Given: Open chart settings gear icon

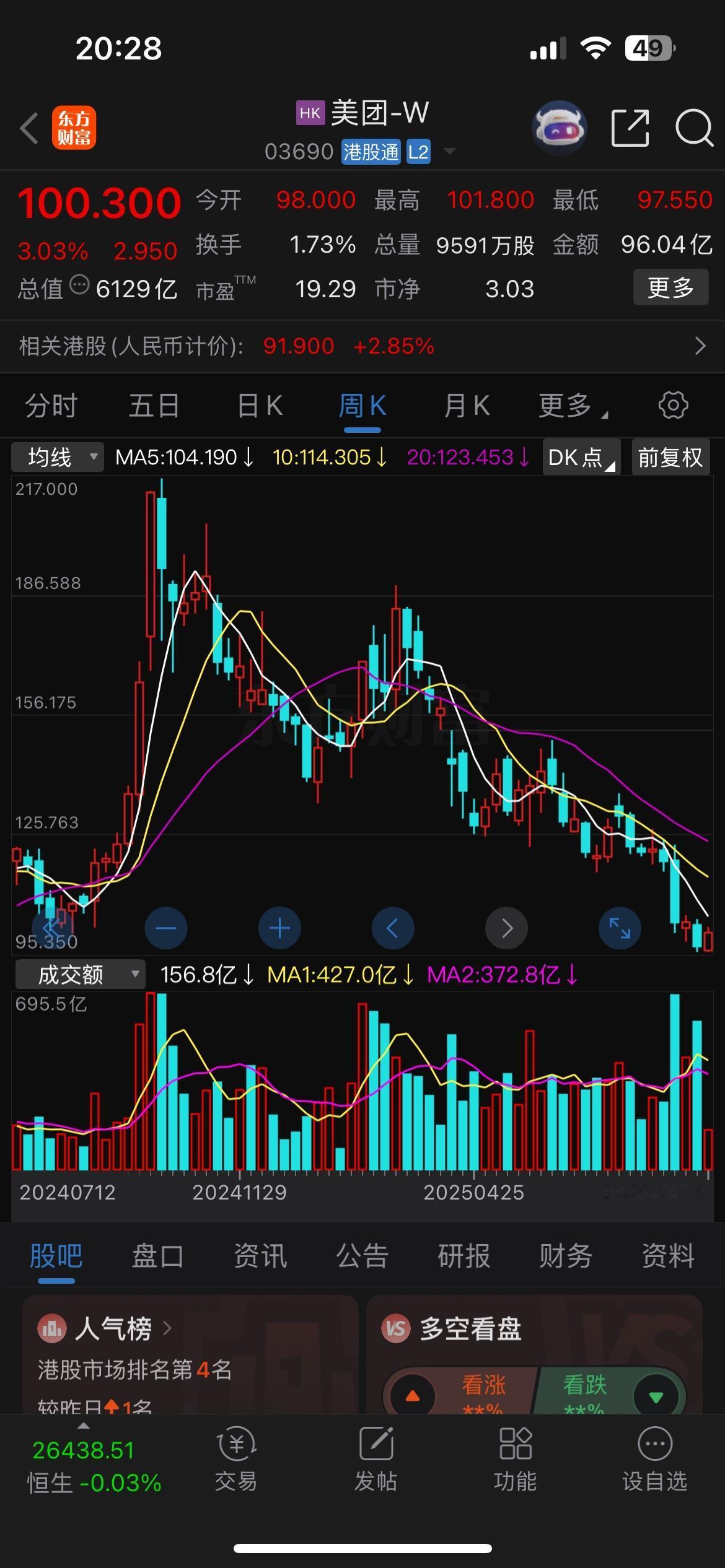Looking at the screenshot, I should (673, 406).
